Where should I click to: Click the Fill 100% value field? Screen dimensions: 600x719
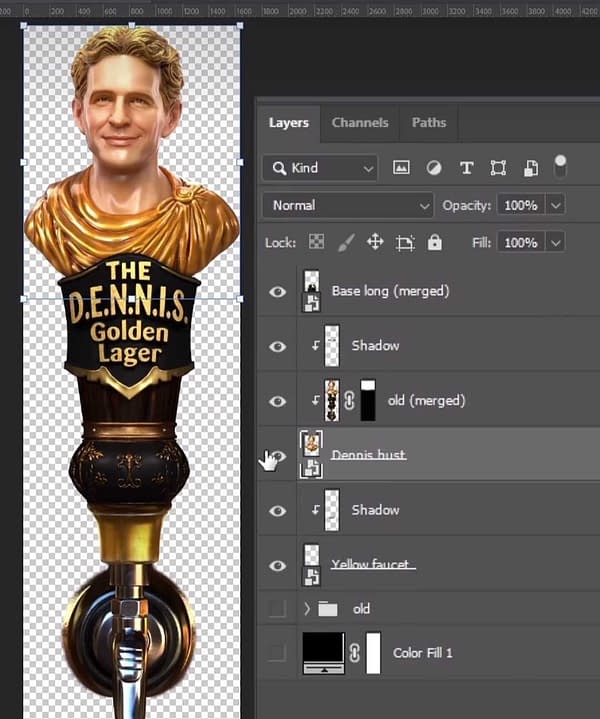click(521, 242)
